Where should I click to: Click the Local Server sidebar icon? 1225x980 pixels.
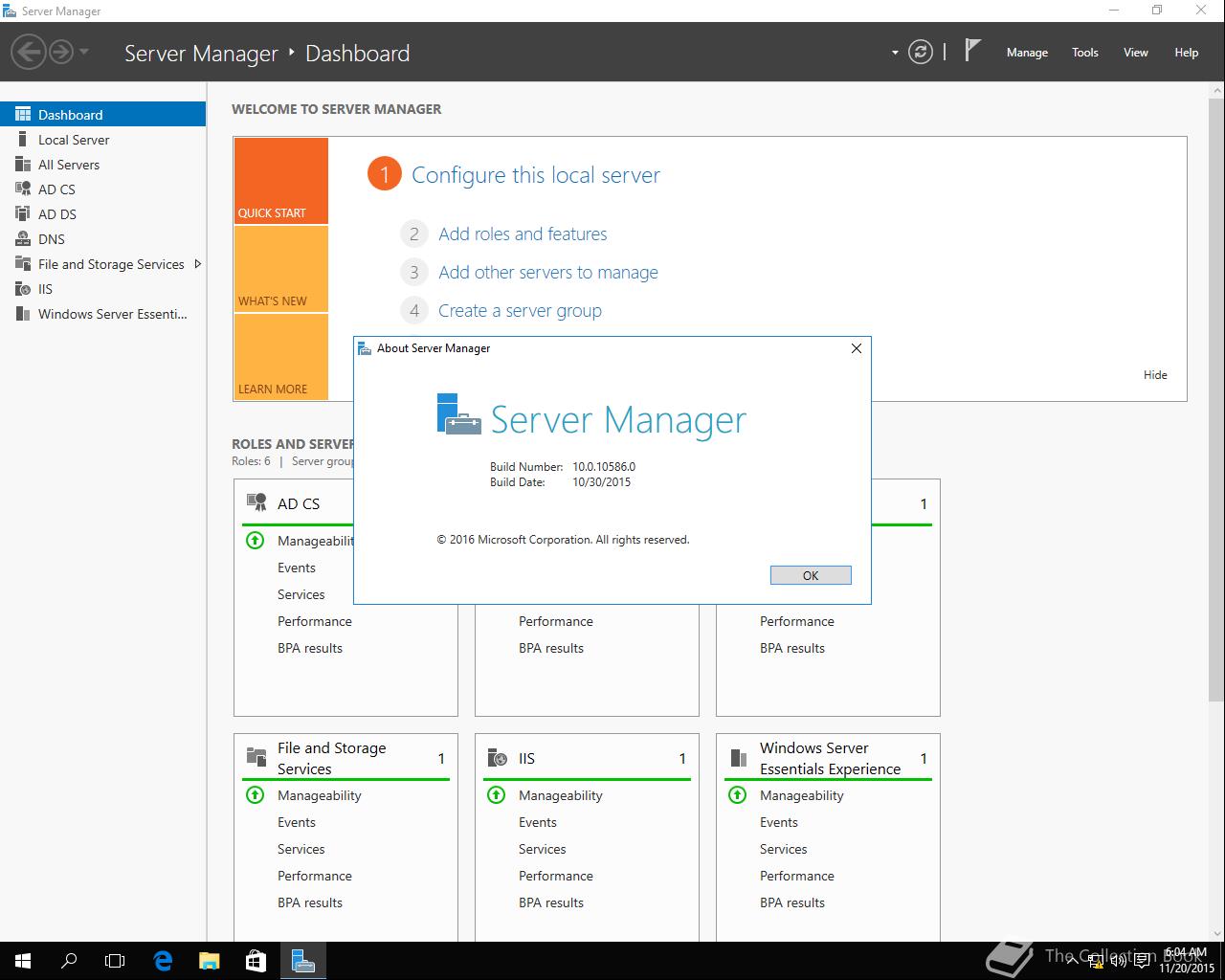(x=23, y=139)
